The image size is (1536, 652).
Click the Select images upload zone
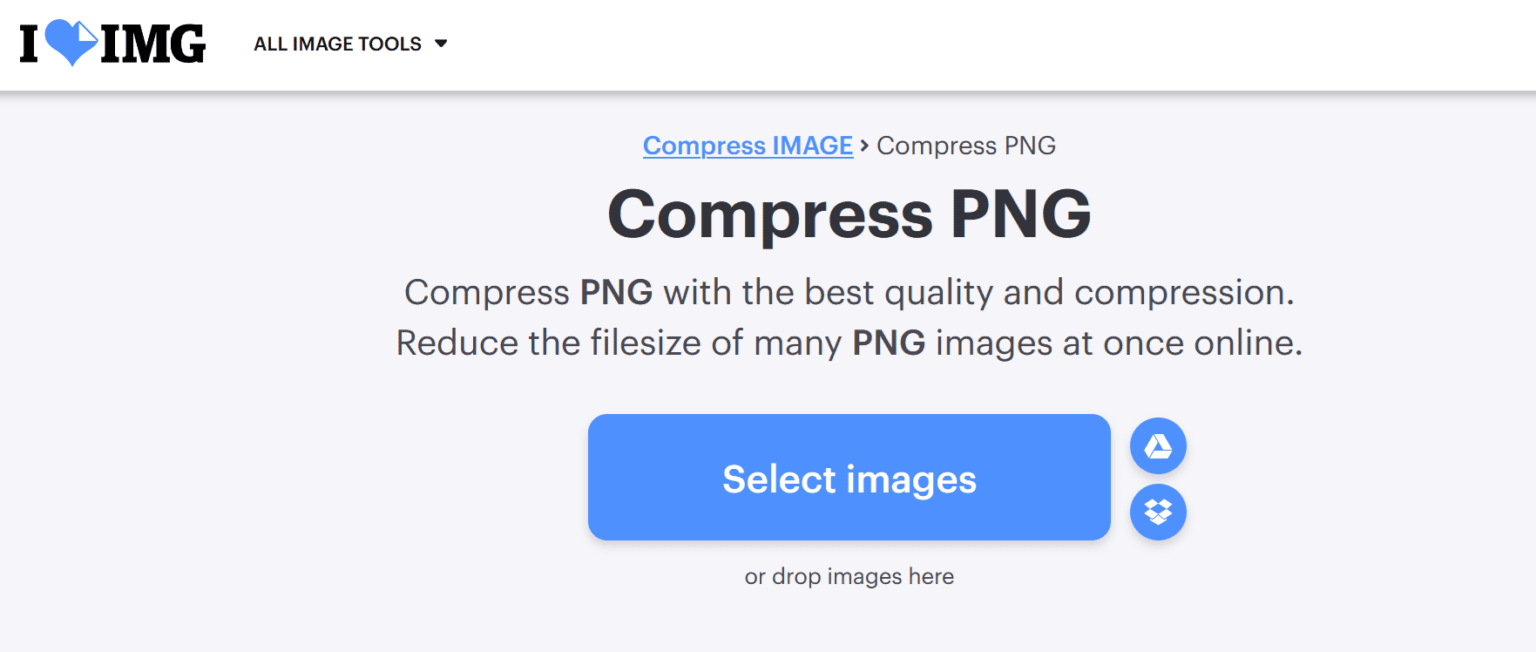click(x=849, y=477)
